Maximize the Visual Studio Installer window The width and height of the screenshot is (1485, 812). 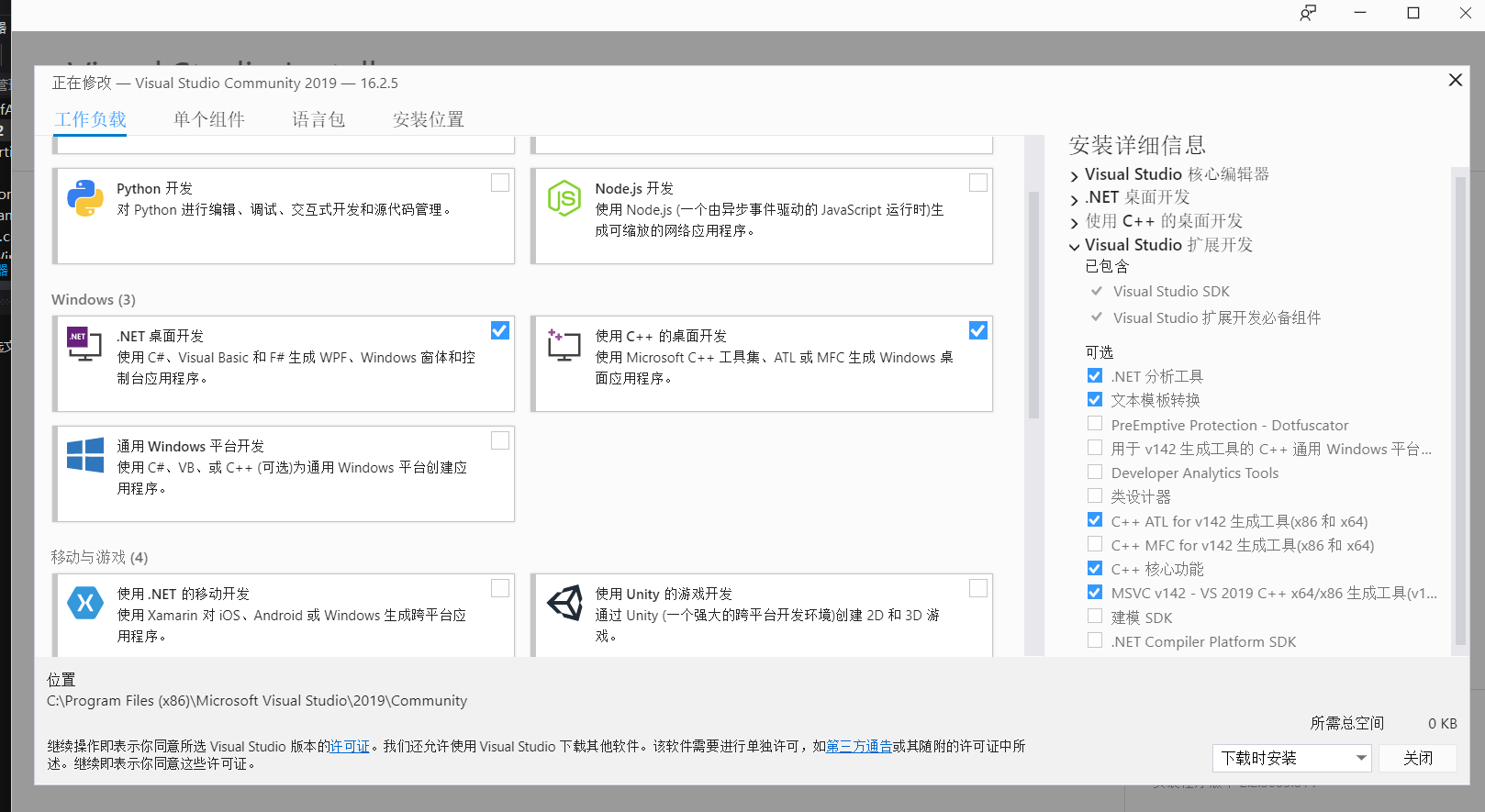1413,13
